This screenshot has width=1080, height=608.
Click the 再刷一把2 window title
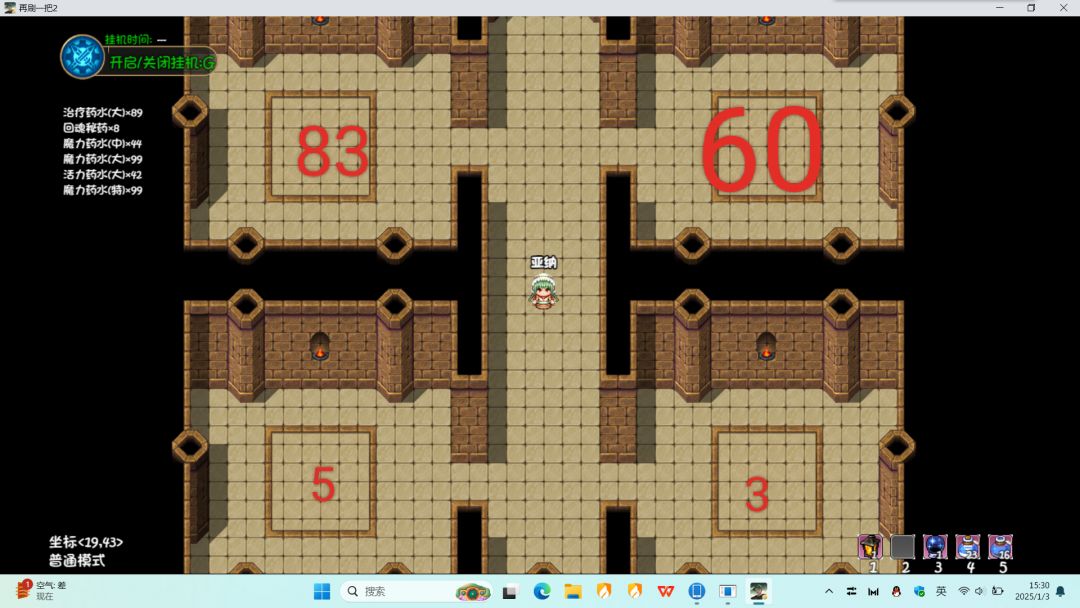coord(39,8)
